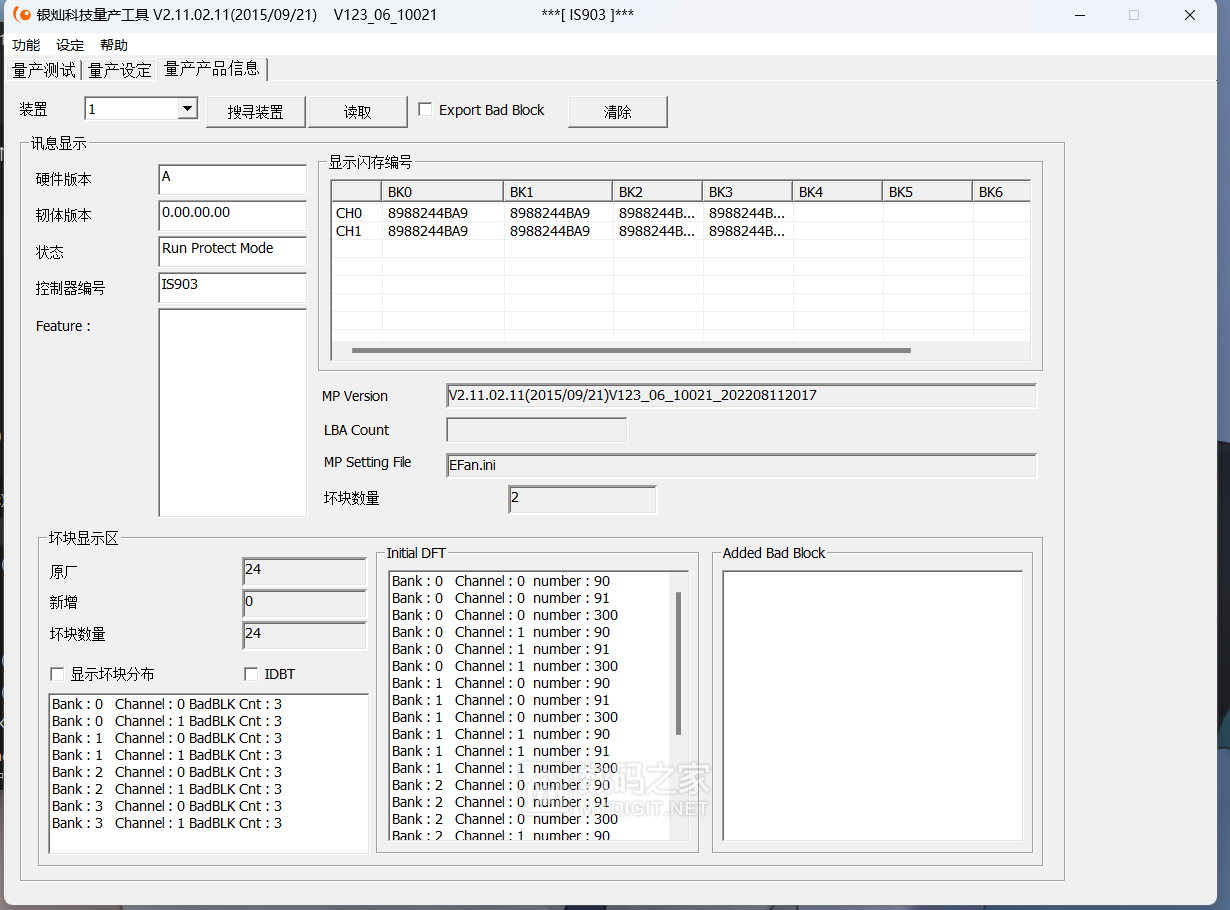Enable the Export Bad Block checkbox
The width and height of the screenshot is (1230, 910).
point(425,110)
